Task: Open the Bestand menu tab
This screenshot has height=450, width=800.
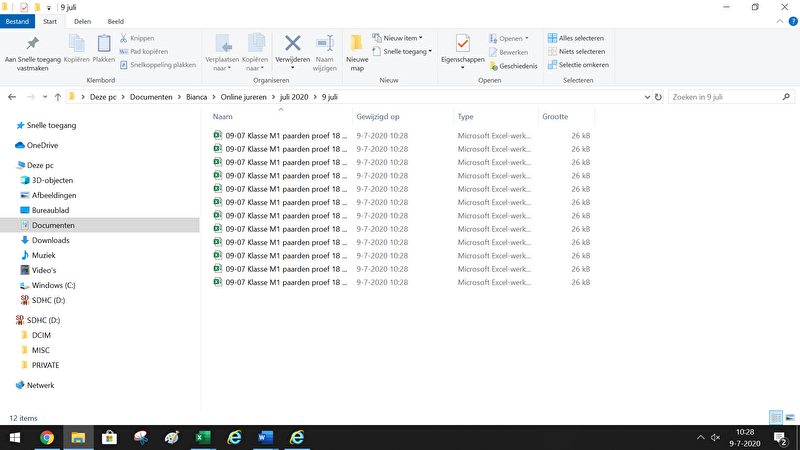Action: 17,21
